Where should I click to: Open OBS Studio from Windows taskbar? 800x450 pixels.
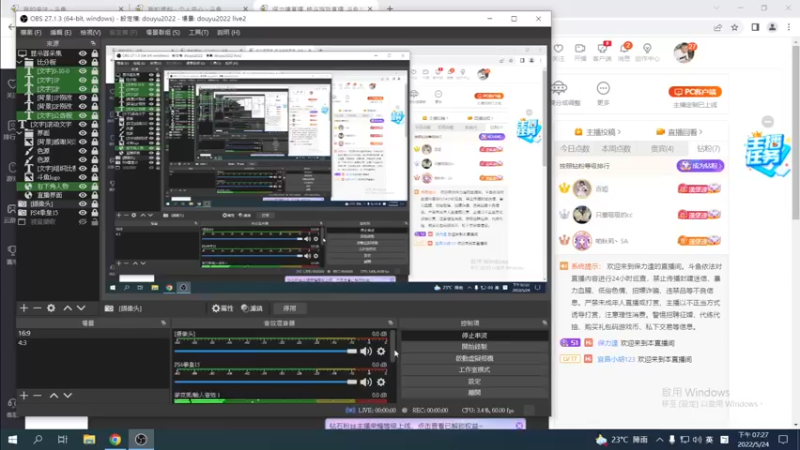coord(141,439)
